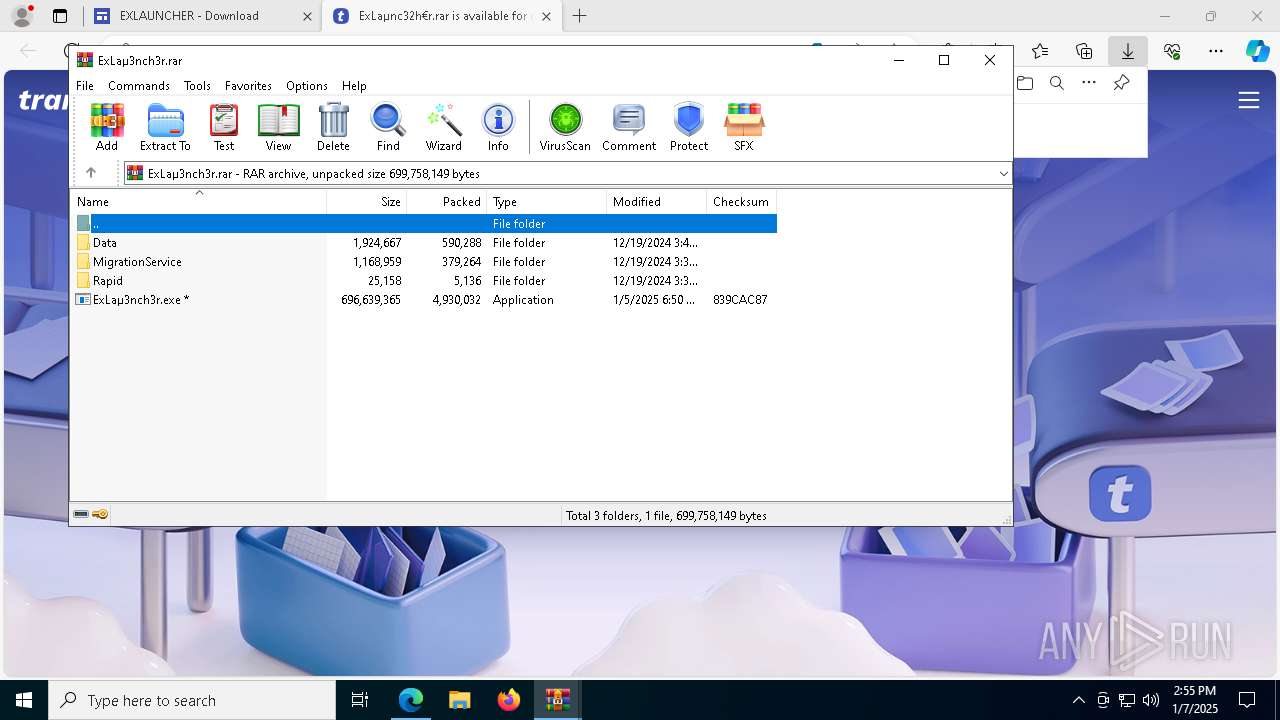Click the Add toolbar icon in WinRAR

(107, 127)
